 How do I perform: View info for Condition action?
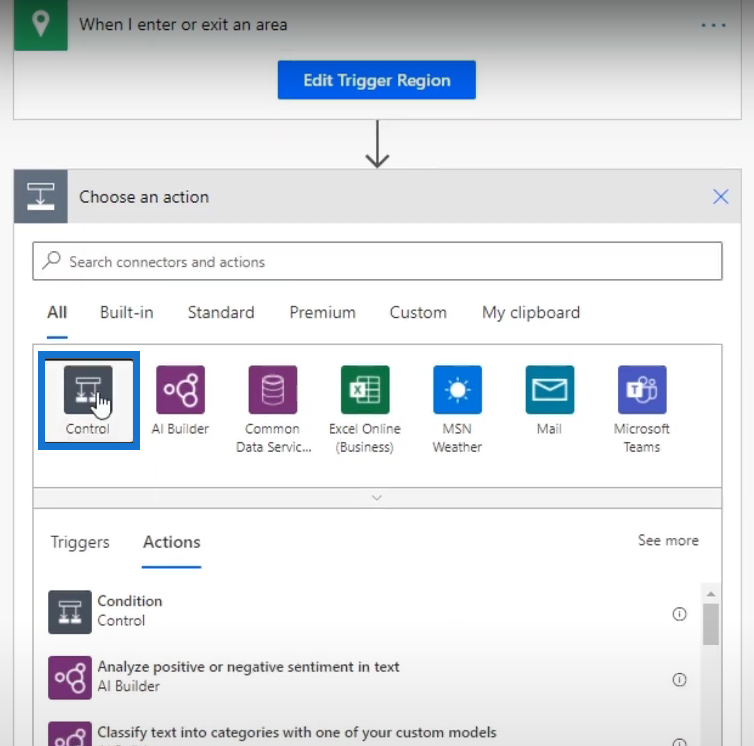[x=679, y=614]
